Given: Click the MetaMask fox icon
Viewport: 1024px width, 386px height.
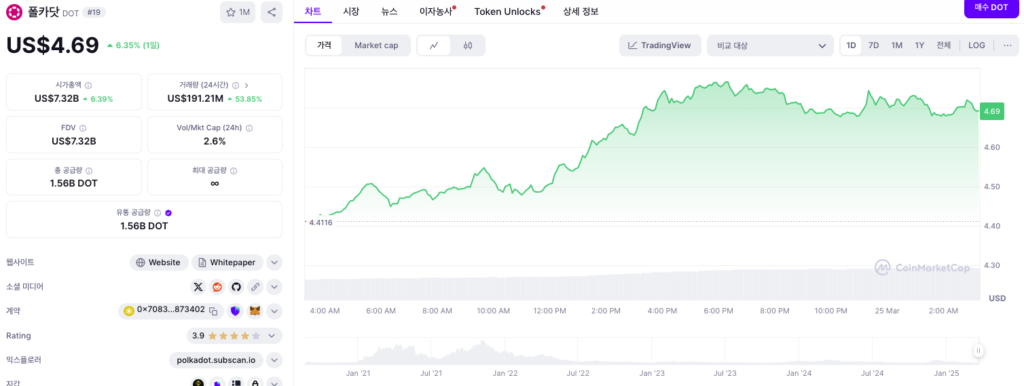Looking at the screenshot, I should tap(257, 311).
